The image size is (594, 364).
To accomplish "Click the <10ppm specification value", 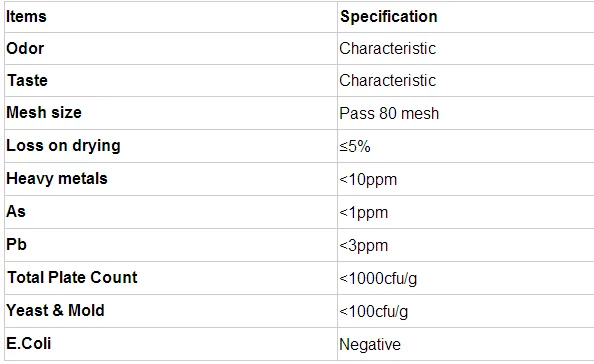I will click(368, 179).
